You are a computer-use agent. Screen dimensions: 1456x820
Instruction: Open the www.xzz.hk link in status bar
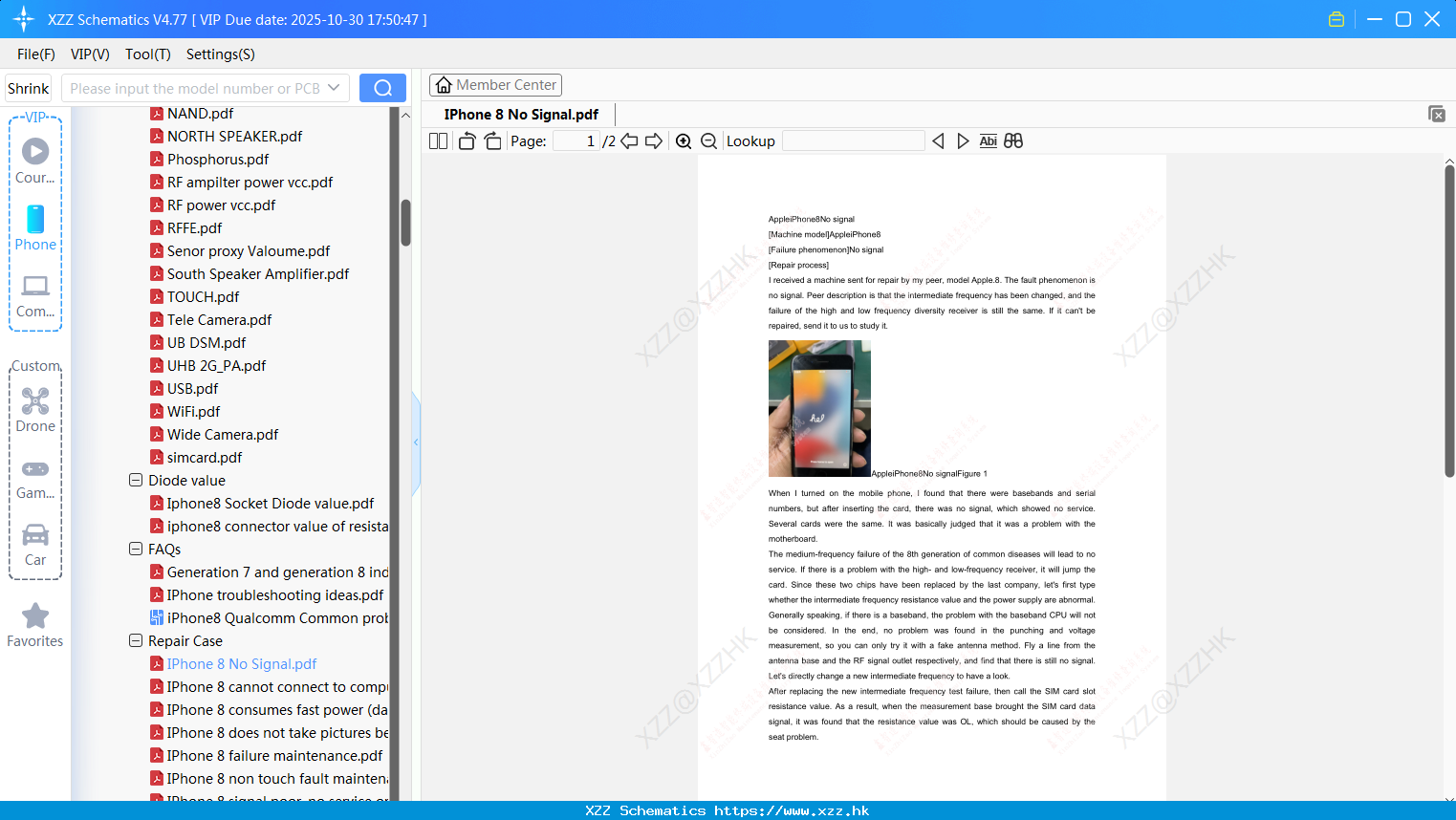click(792, 810)
